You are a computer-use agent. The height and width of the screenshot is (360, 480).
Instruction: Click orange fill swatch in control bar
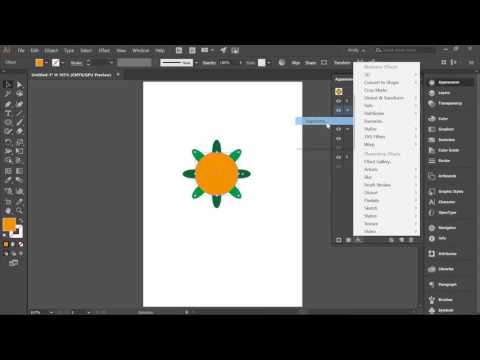[x=39, y=63]
